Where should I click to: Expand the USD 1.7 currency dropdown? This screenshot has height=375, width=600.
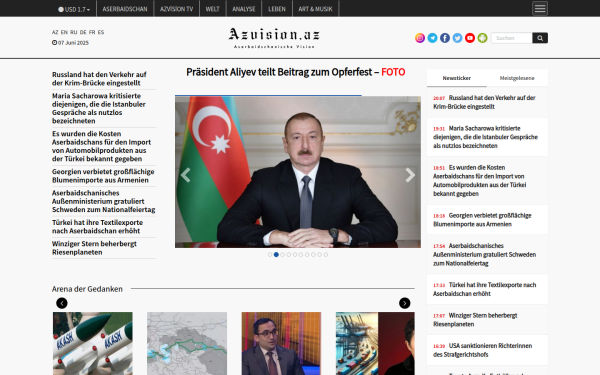[74, 9]
